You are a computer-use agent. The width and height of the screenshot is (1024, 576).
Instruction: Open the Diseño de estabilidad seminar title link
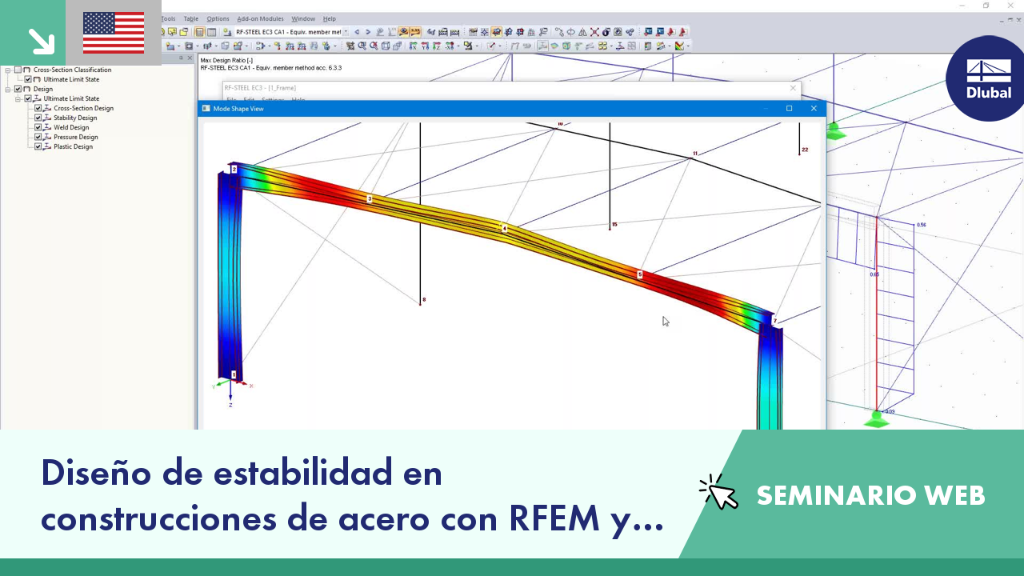click(x=352, y=494)
